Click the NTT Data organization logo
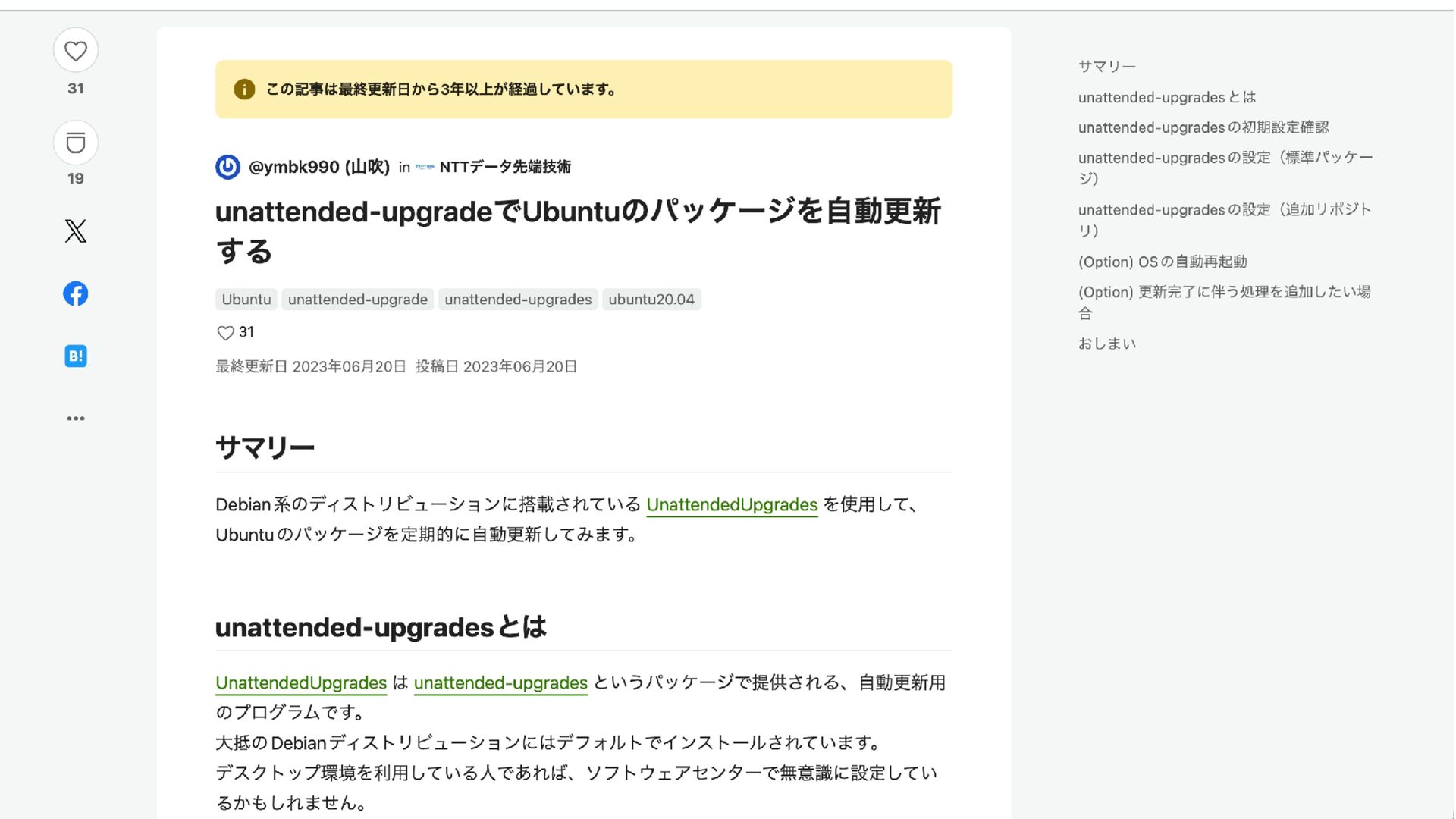This screenshot has height=819, width=1456. pos(425,167)
